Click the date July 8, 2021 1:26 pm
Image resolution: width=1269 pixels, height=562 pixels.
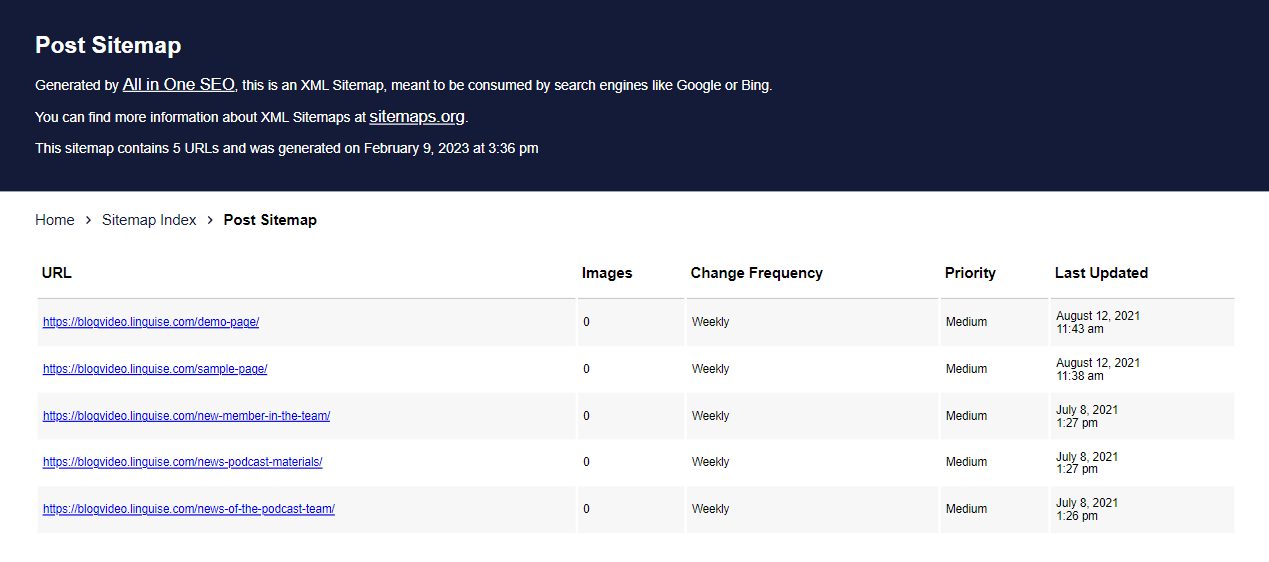coord(1087,509)
